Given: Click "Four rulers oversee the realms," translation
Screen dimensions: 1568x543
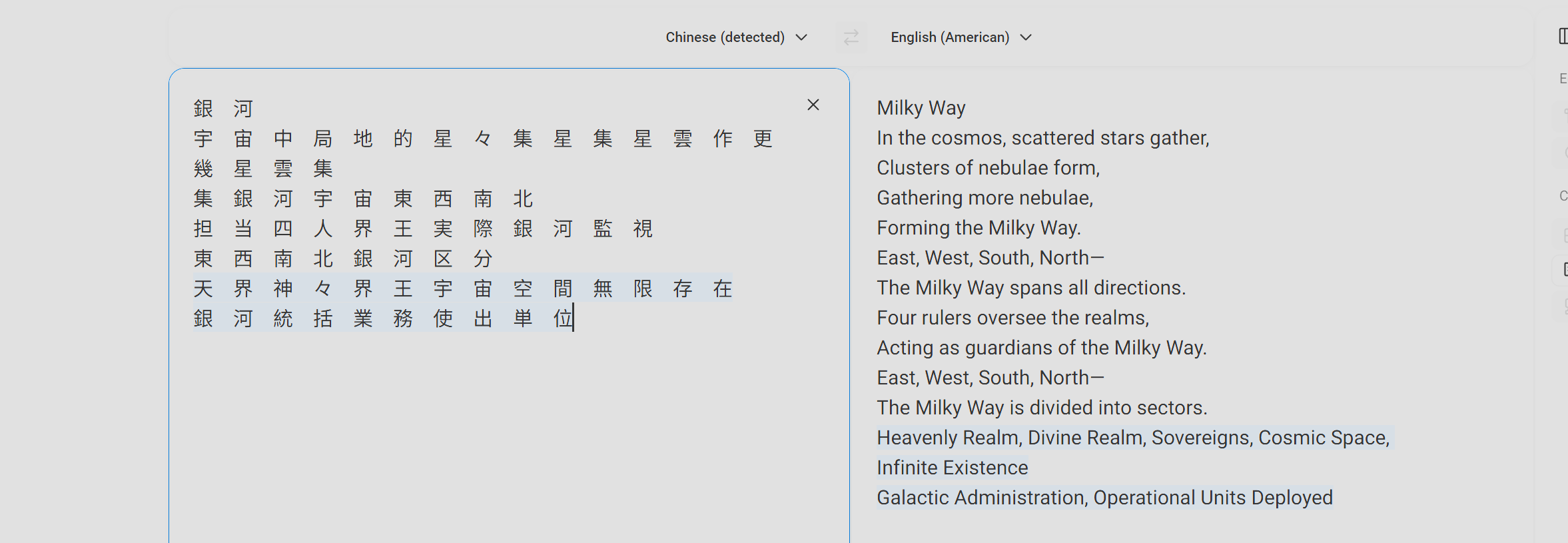Looking at the screenshot, I should tap(1013, 318).
